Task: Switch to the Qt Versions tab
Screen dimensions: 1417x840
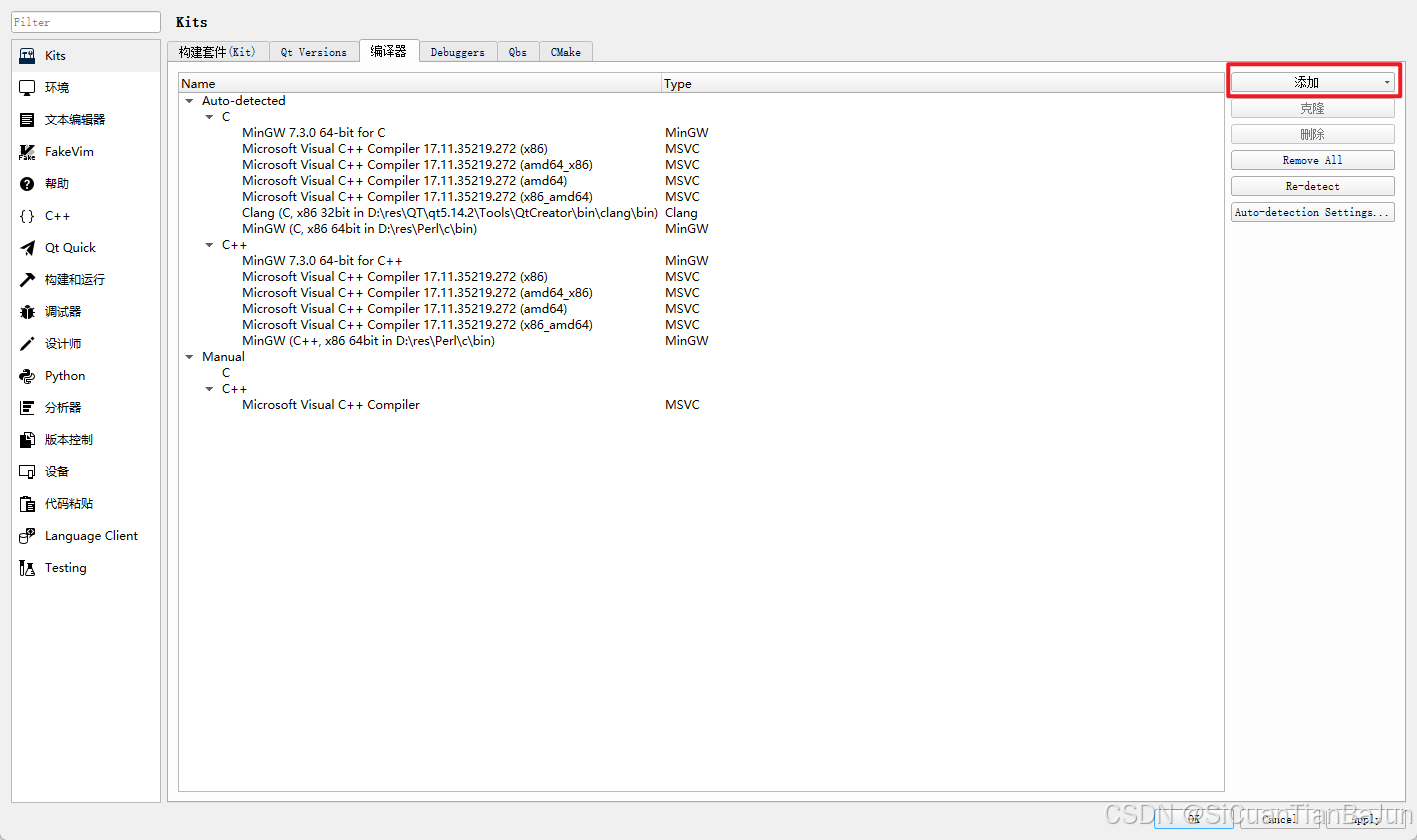Action: (314, 51)
